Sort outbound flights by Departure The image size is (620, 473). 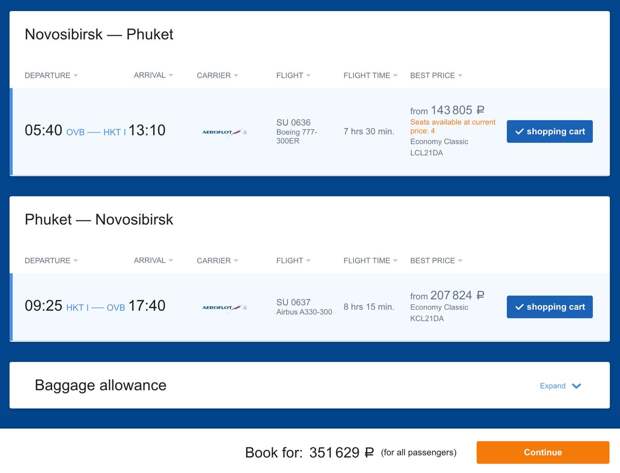point(50,76)
